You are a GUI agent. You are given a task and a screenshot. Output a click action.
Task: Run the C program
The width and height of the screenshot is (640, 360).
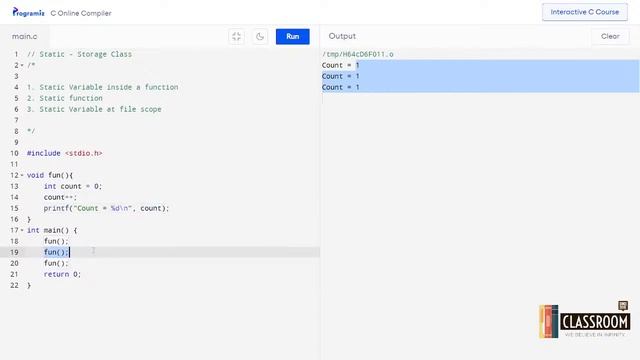pos(292,36)
